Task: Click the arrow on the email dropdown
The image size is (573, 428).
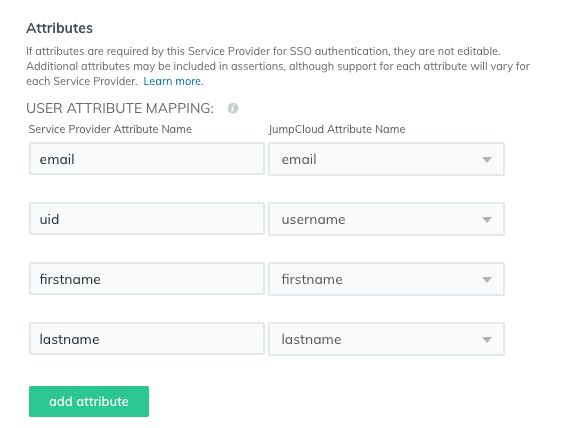Action: 487,160
